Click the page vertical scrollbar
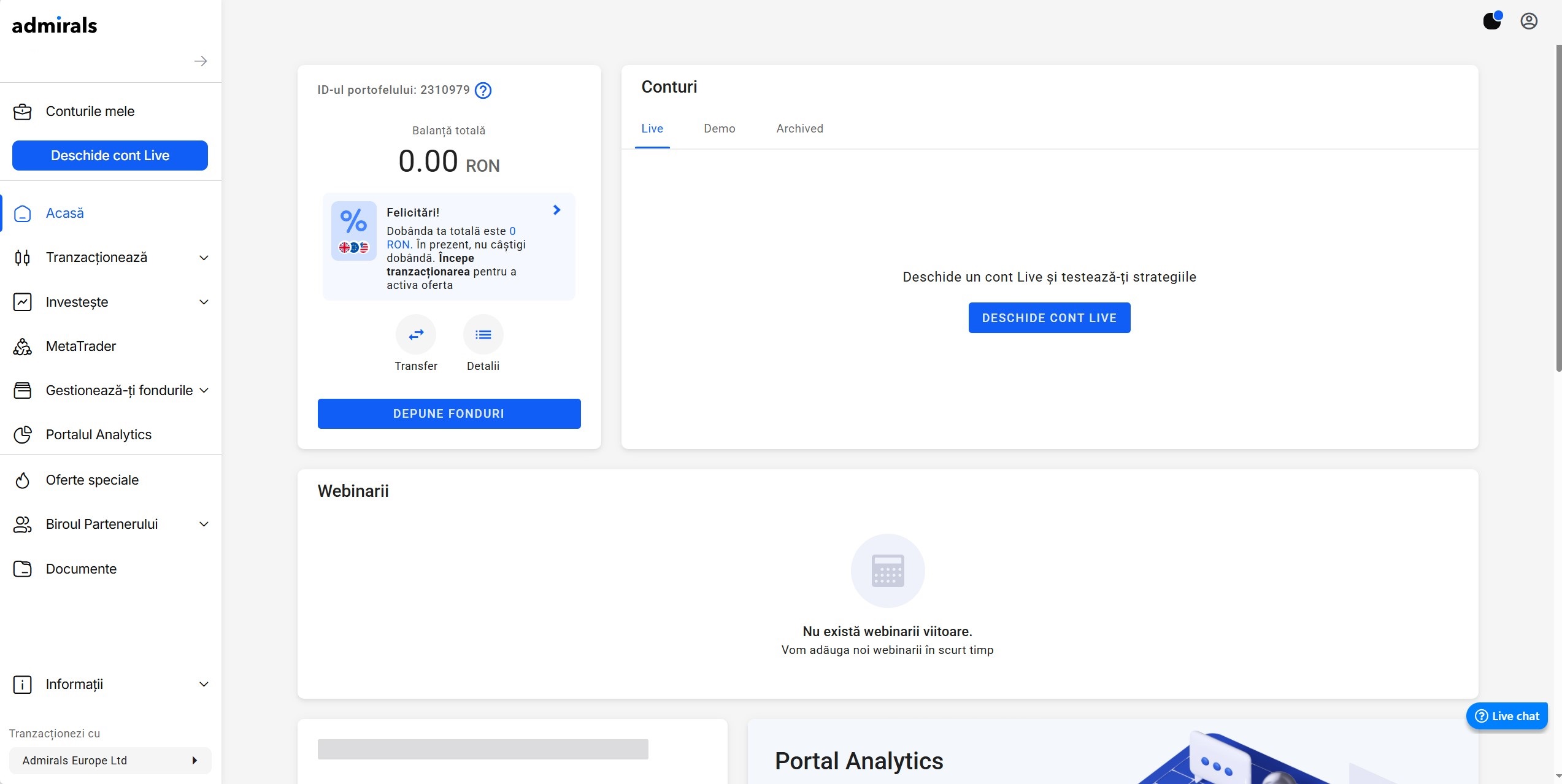 tap(1558, 209)
